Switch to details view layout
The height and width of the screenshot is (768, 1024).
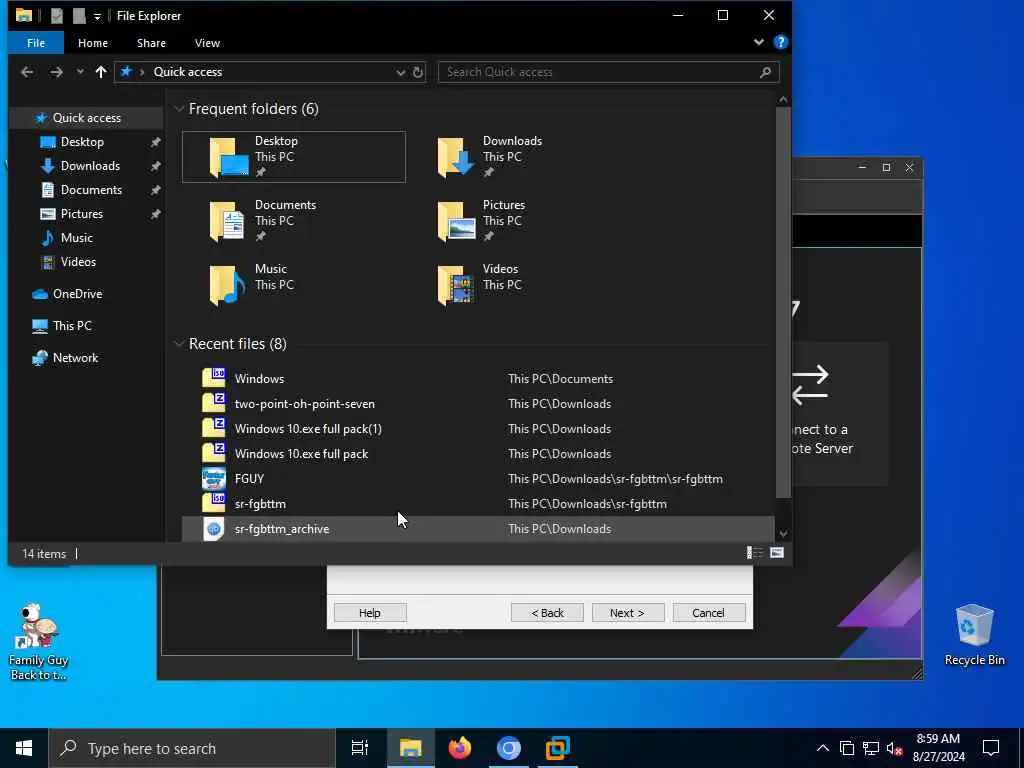coord(754,553)
